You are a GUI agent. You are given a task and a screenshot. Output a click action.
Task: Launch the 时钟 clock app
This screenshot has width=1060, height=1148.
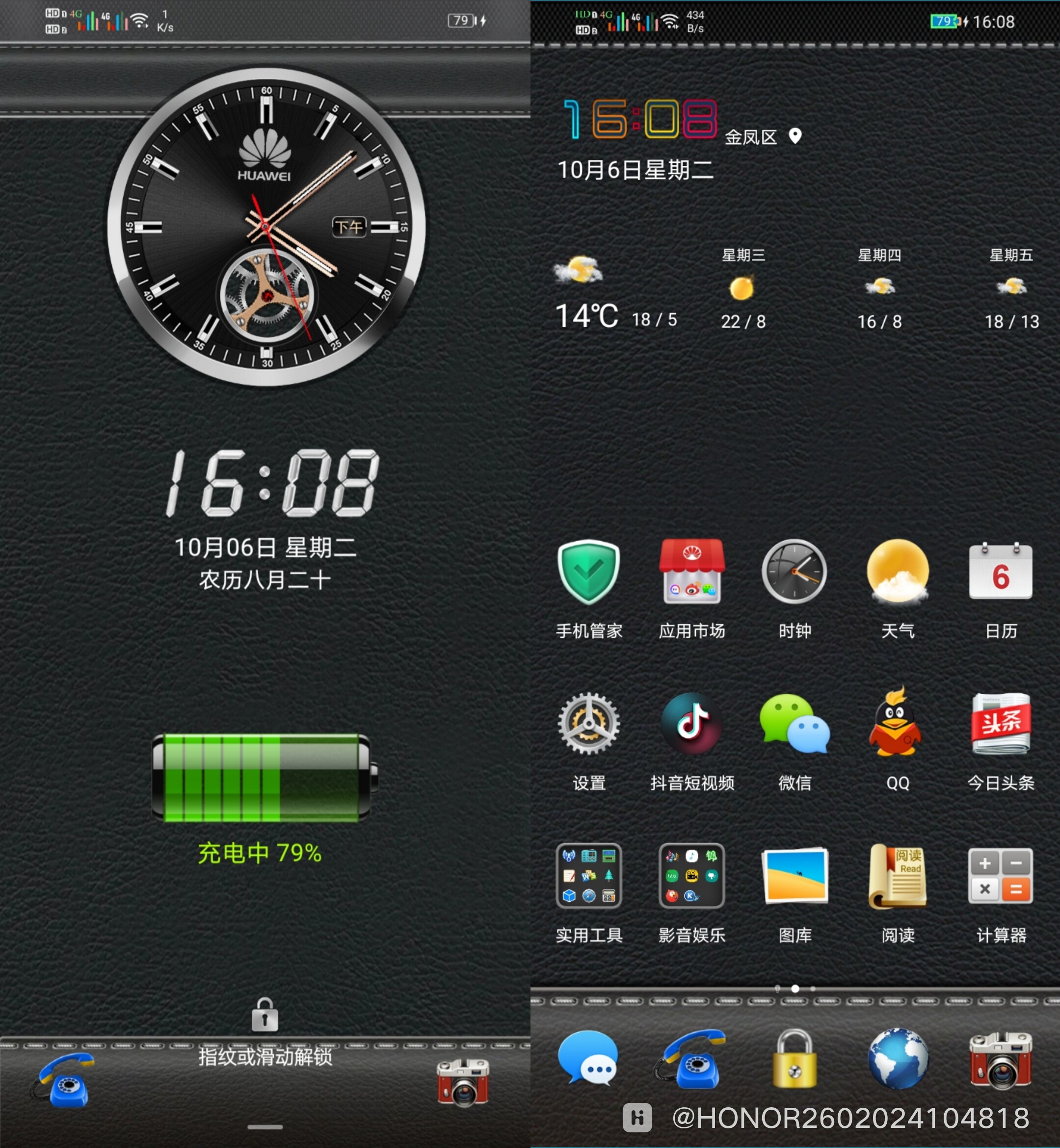coord(795,571)
